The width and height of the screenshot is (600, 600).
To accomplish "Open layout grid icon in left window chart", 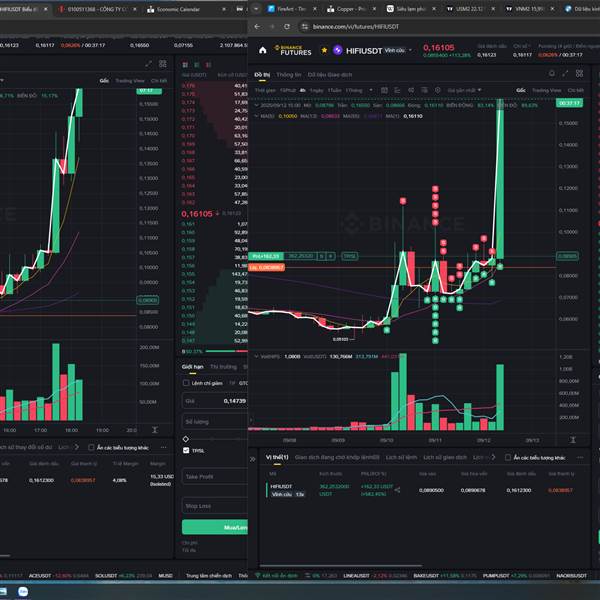I will [x=163, y=64].
